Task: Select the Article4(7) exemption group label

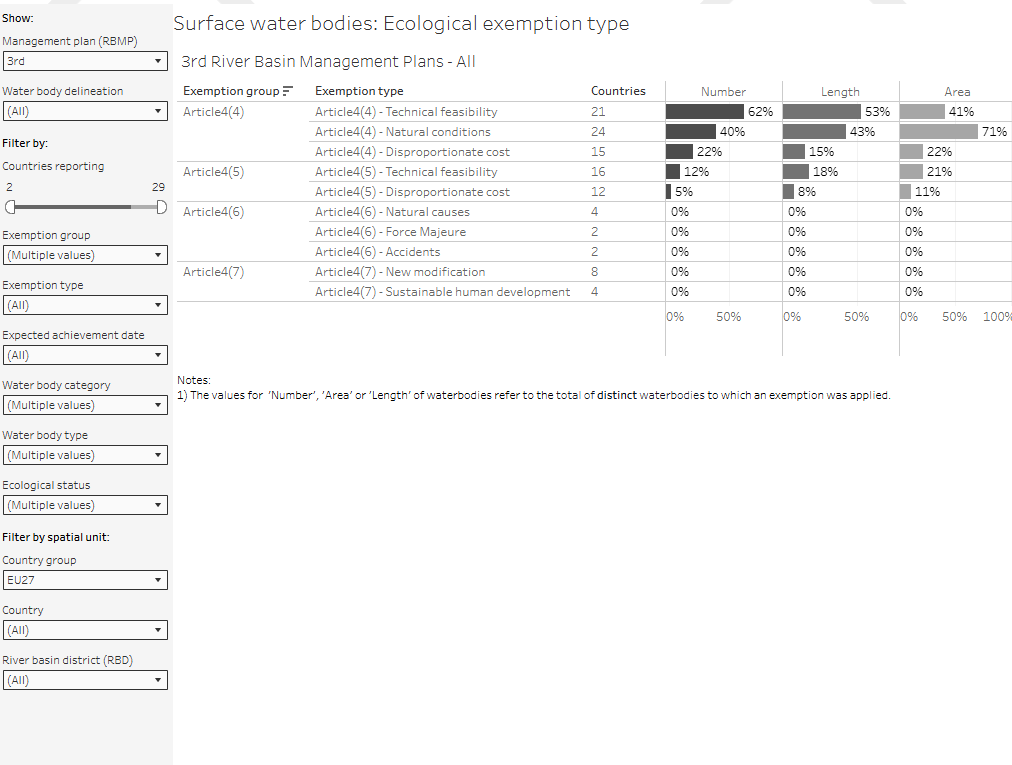Action: (x=214, y=272)
